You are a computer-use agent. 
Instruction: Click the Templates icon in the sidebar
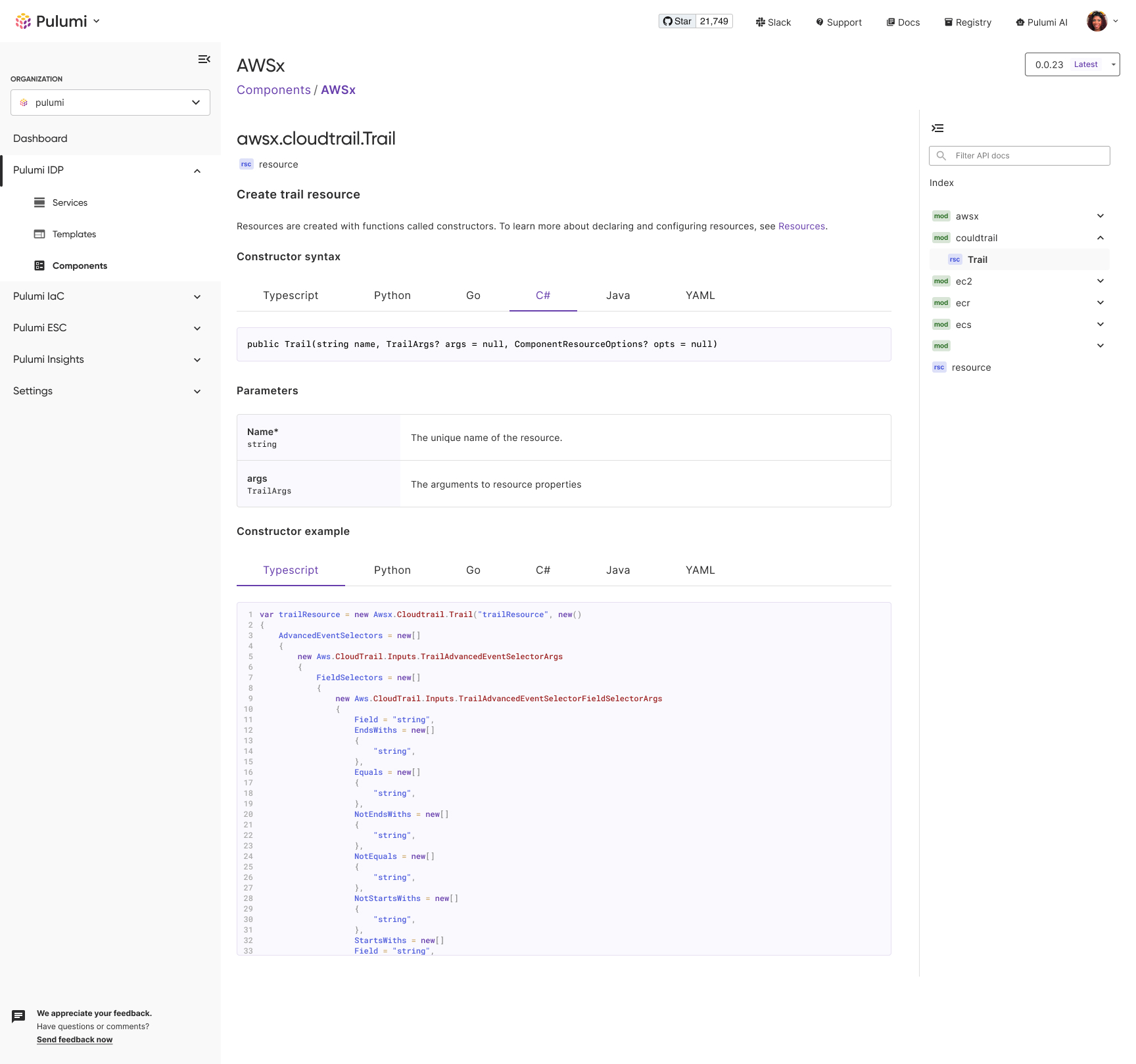pos(39,234)
